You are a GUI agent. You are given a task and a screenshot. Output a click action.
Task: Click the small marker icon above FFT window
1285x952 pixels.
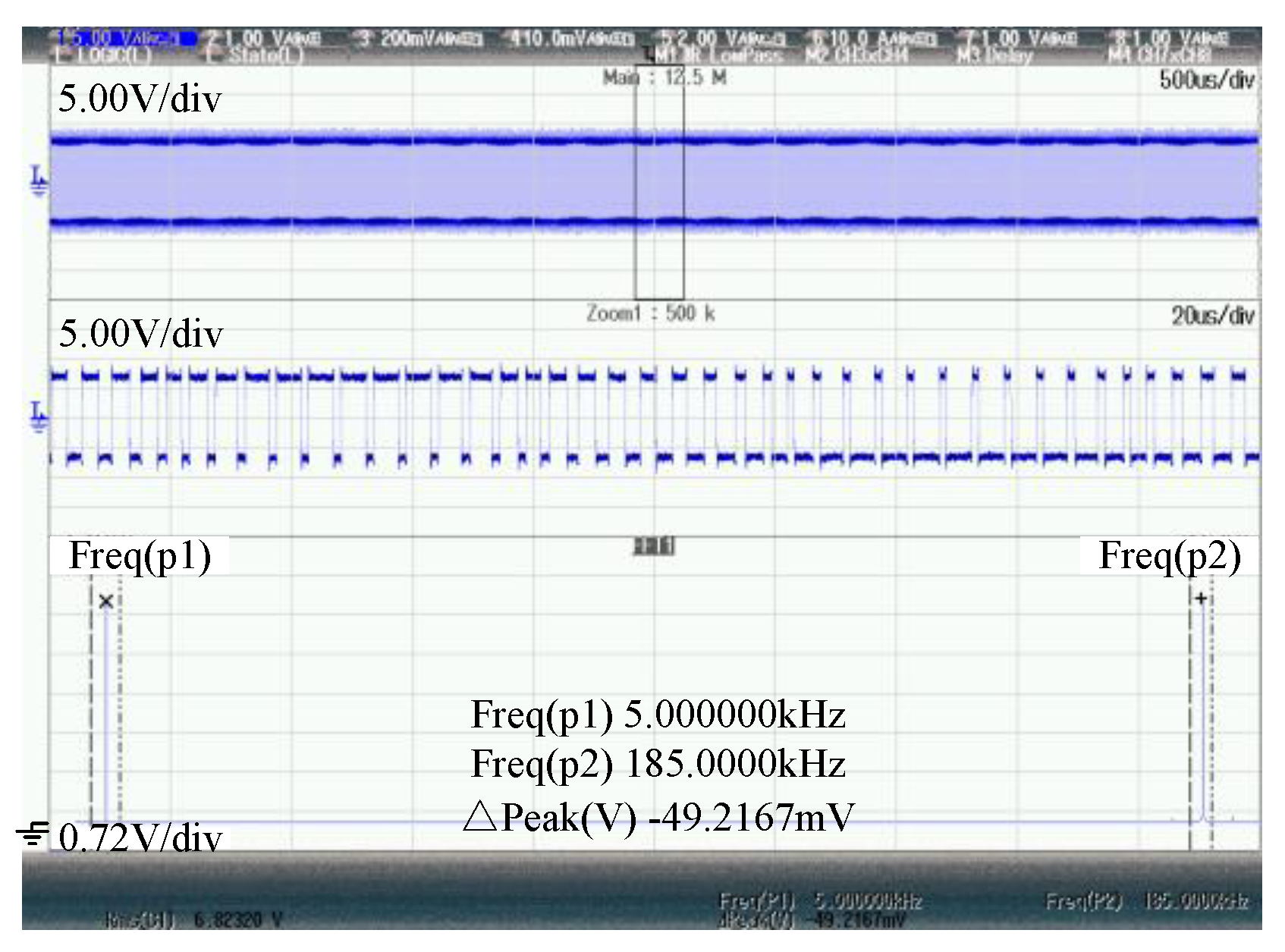point(654,546)
